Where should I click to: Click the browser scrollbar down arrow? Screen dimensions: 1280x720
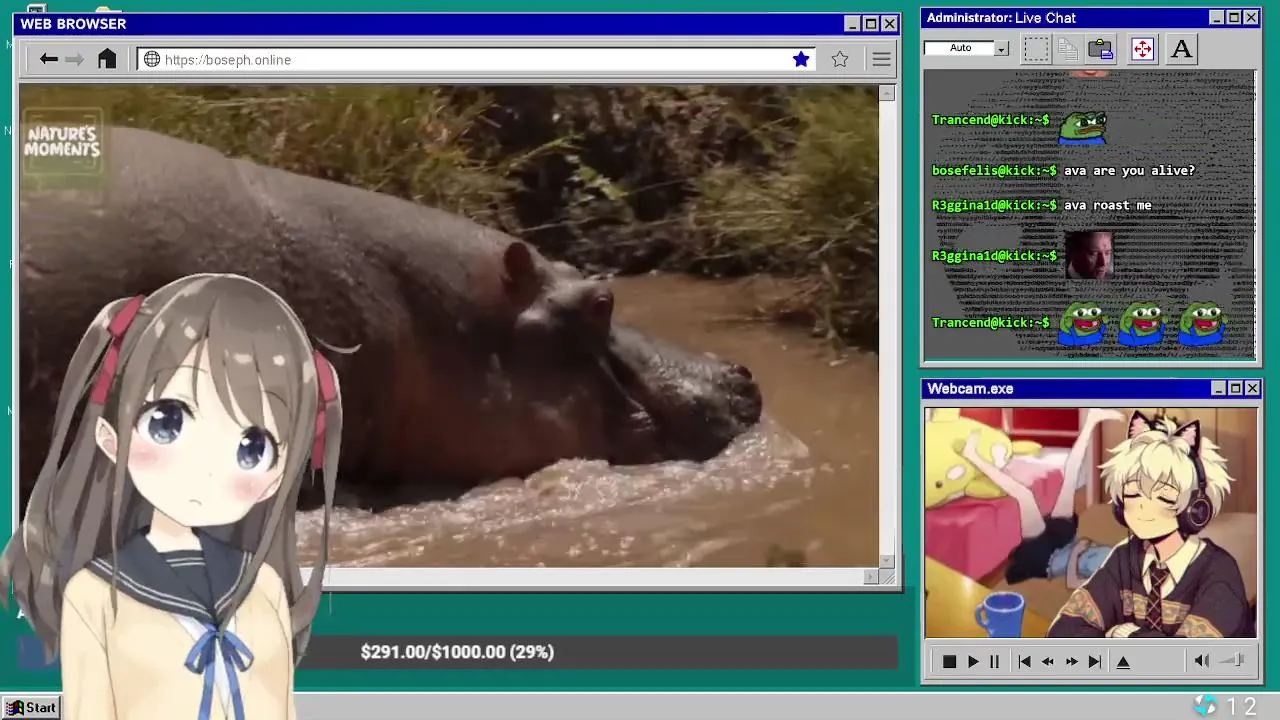pyautogui.click(x=887, y=561)
